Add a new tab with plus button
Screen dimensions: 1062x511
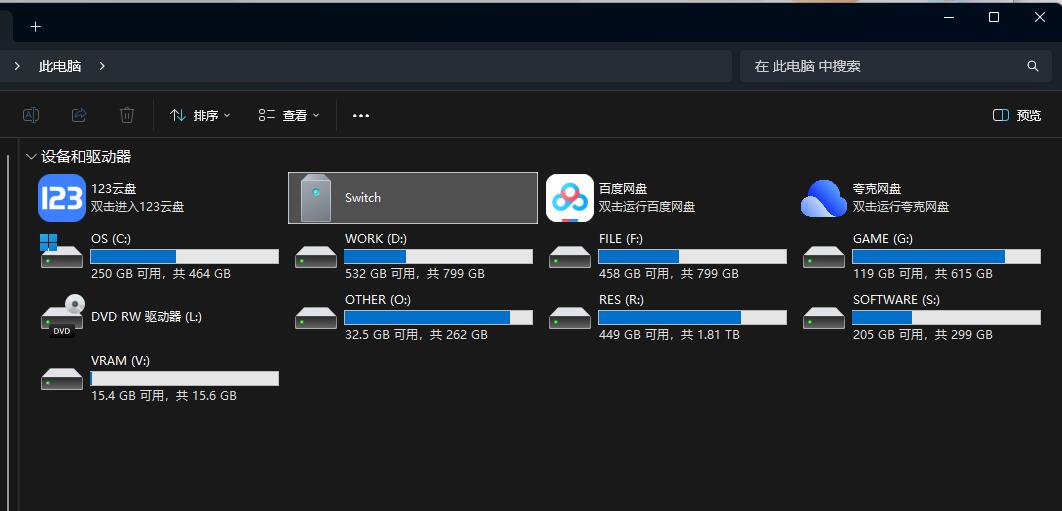click(36, 26)
